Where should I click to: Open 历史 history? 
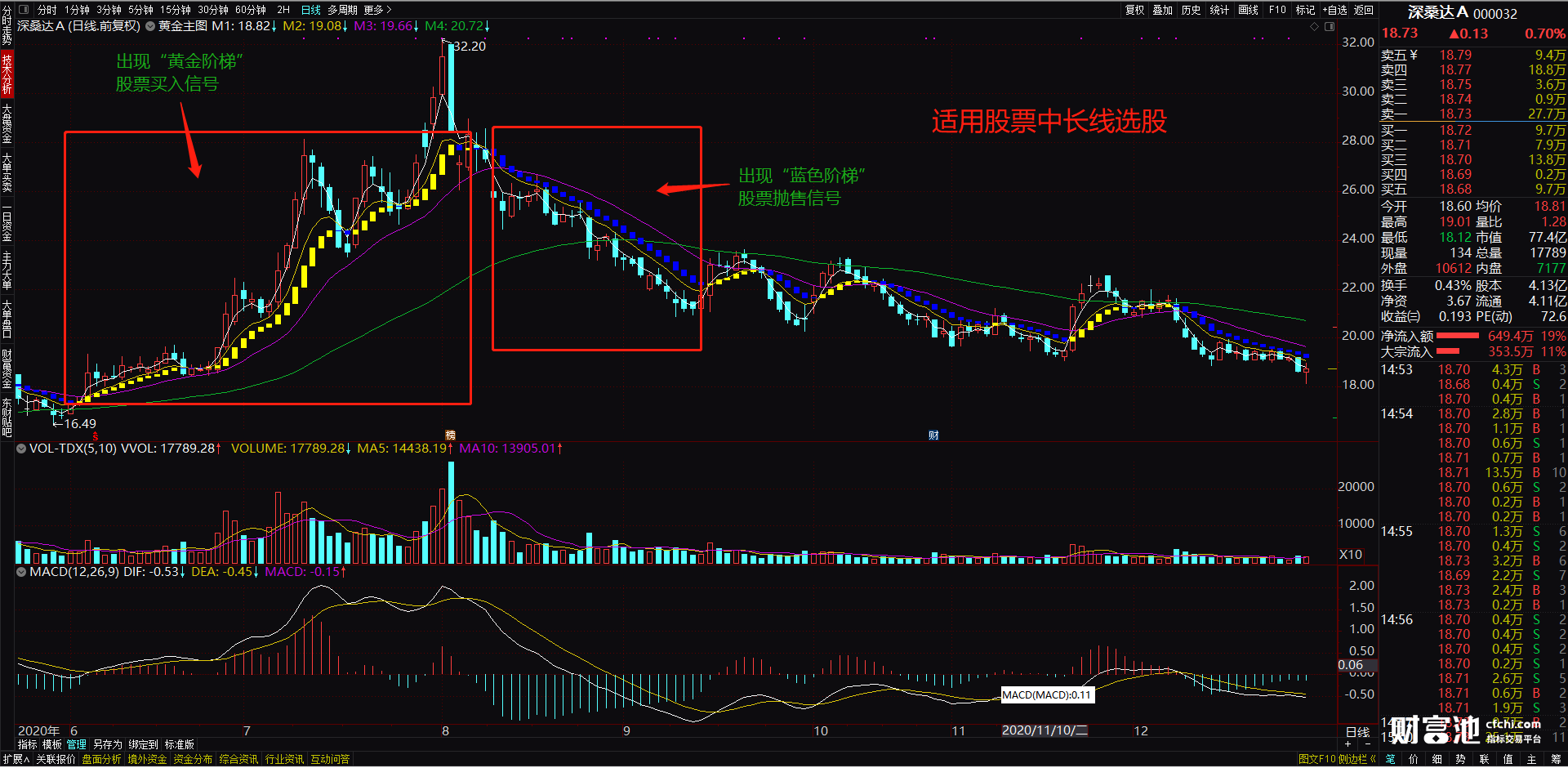[x=1191, y=10]
